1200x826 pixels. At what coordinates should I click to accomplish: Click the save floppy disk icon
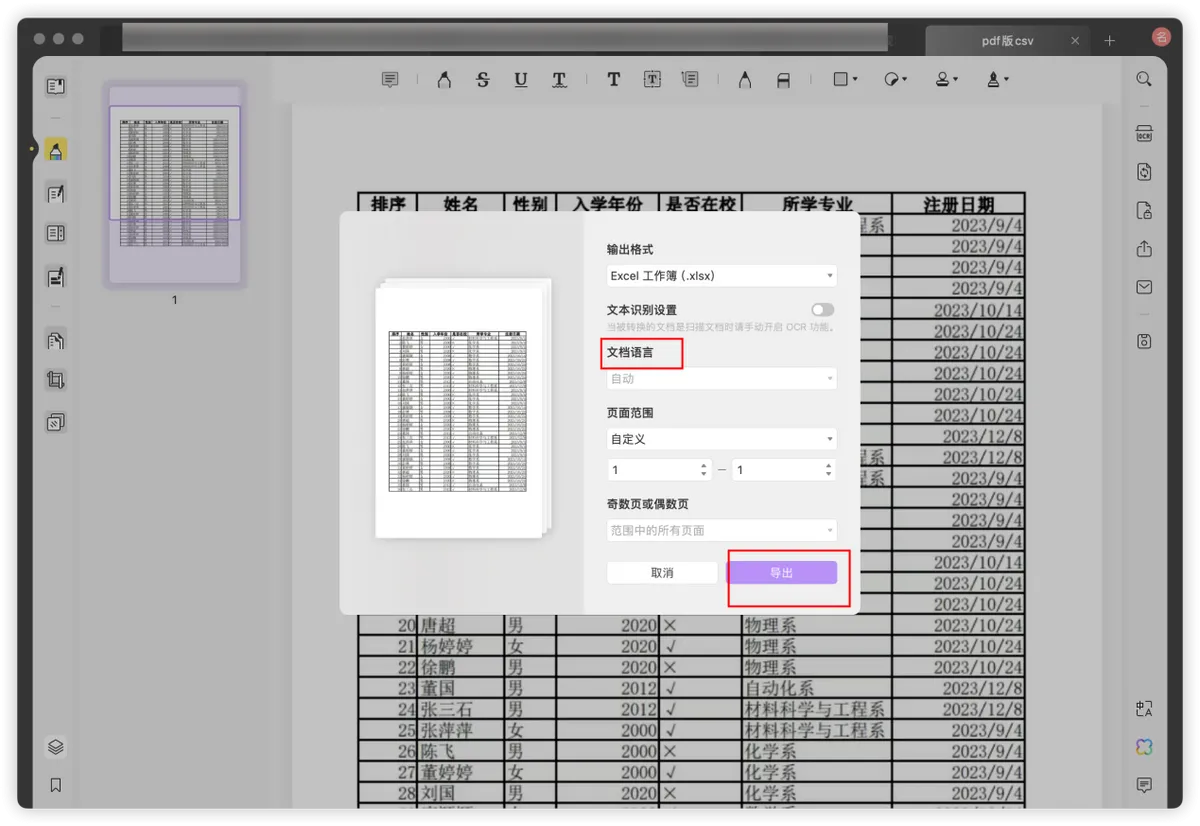tap(1144, 341)
